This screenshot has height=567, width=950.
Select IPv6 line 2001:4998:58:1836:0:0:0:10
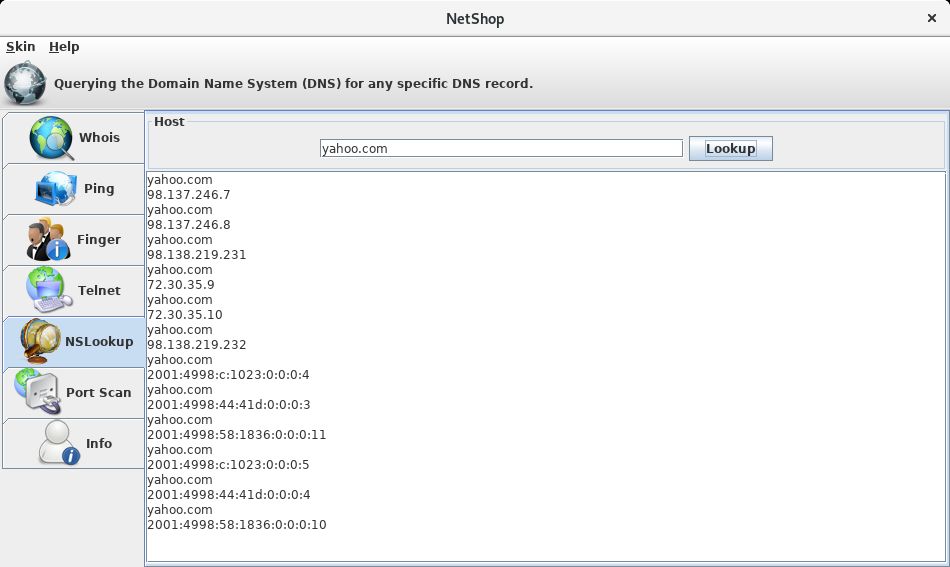click(x=237, y=525)
